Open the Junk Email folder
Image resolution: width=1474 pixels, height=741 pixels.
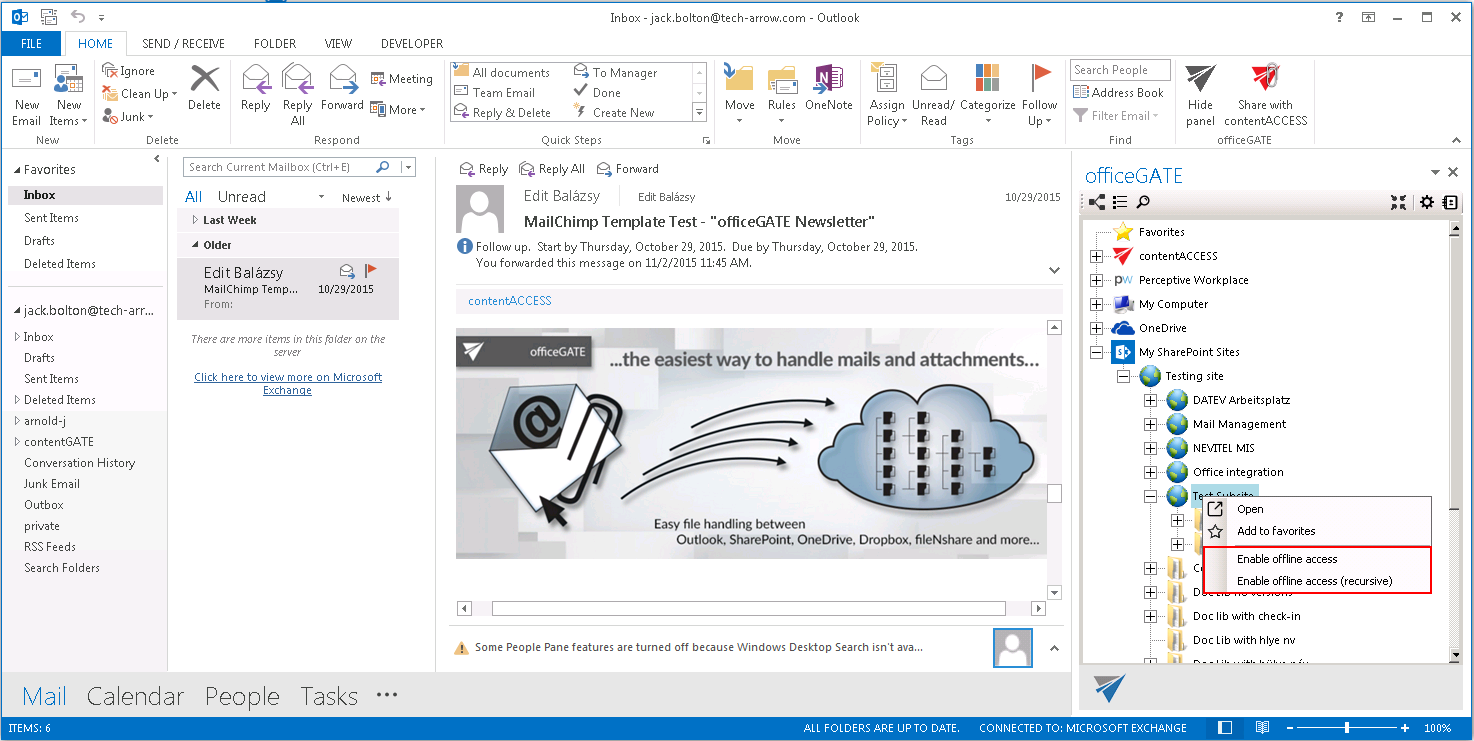52,484
